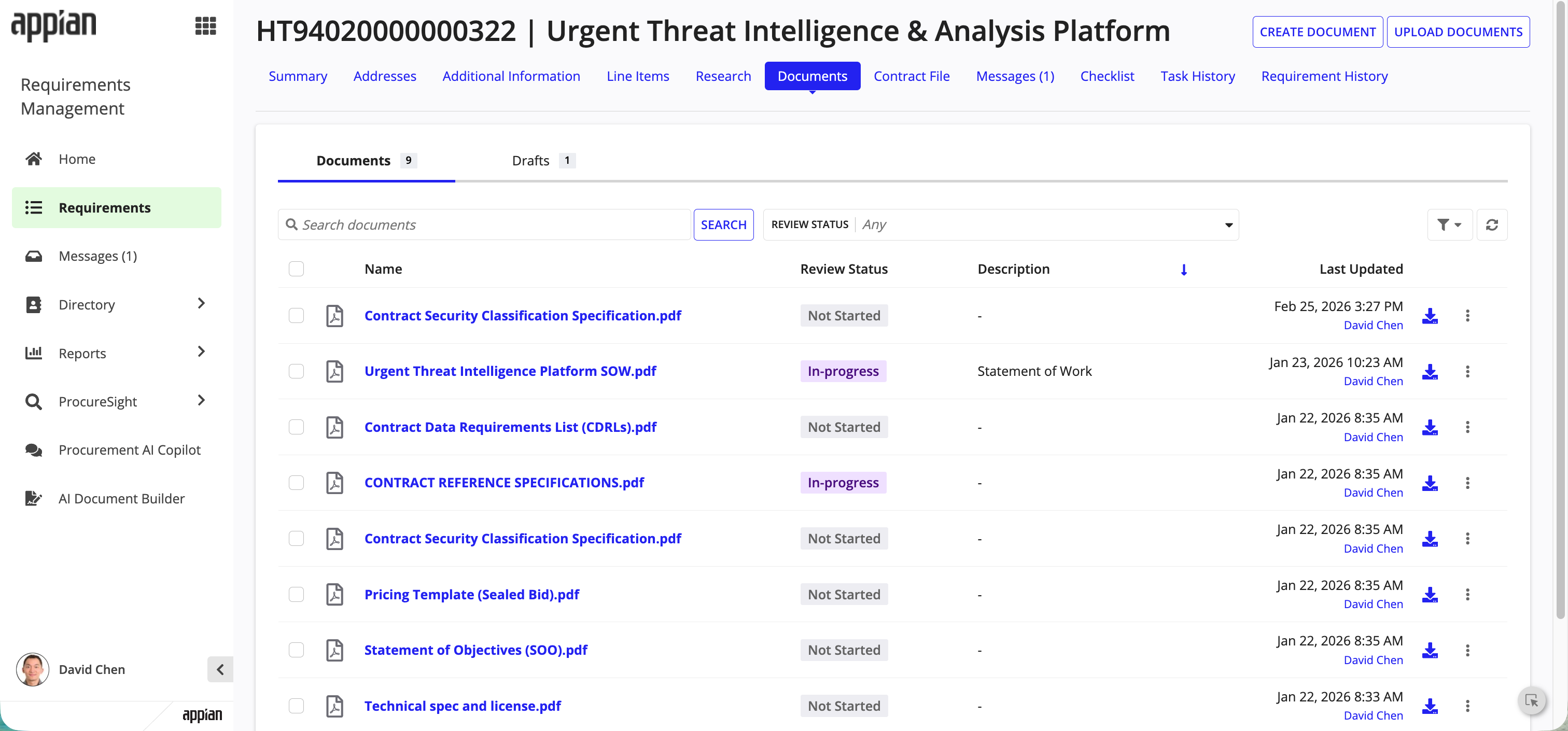Image resolution: width=1568 pixels, height=731 pixels.
Task: Download Pricing Template (Sealed Bid).pdf
Action: pyautogui.click(x=1430, y=595)
